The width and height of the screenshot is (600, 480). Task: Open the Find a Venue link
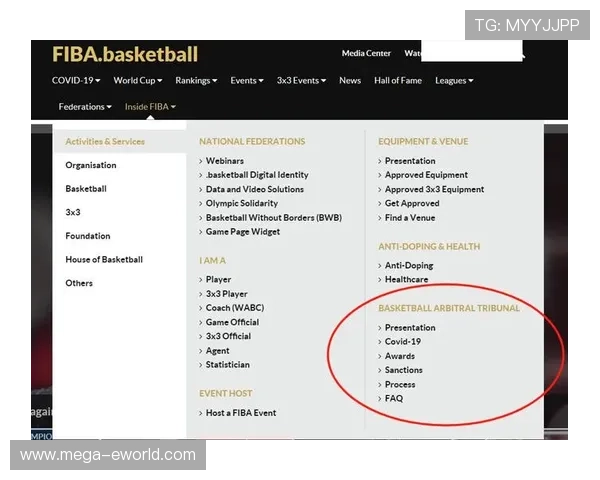[410, 218]
